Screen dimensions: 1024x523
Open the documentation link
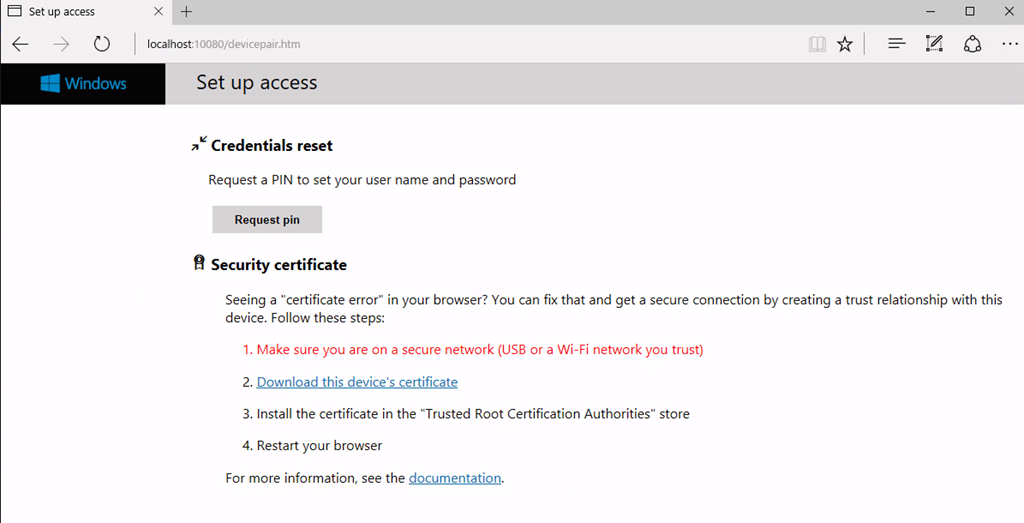[x=455, y=478]
